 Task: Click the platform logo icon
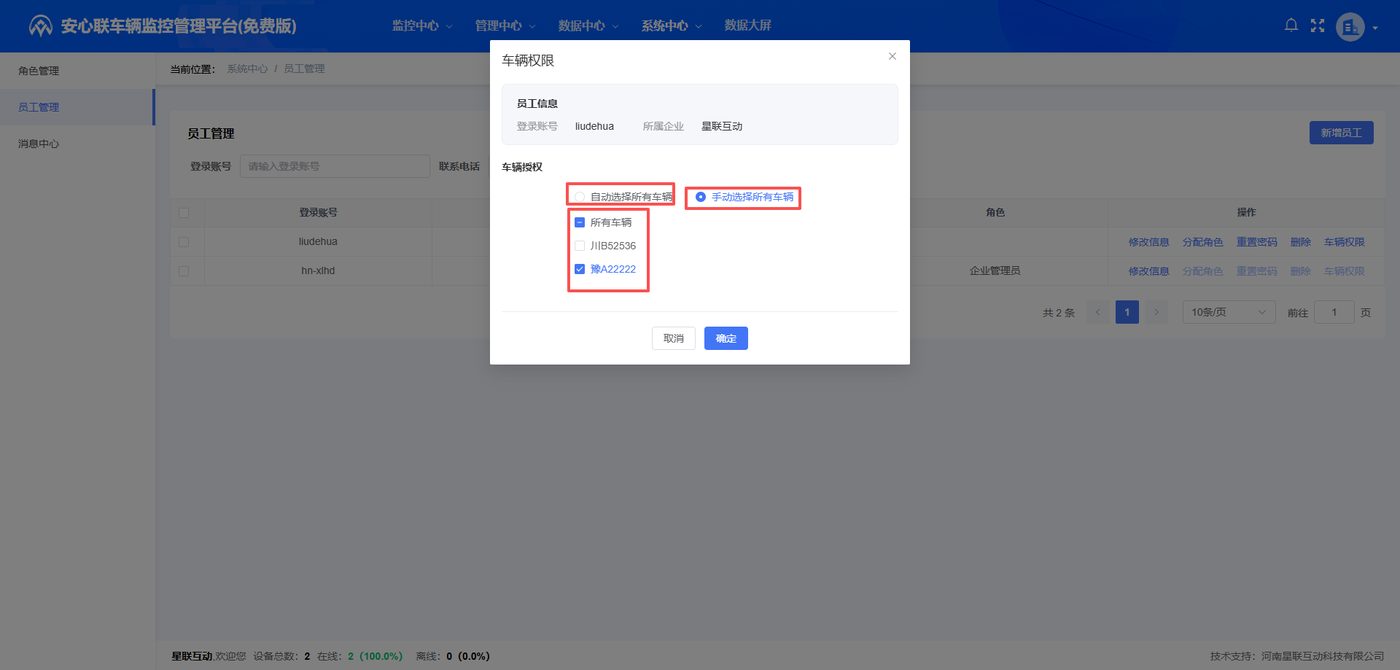tap(41, 26)
